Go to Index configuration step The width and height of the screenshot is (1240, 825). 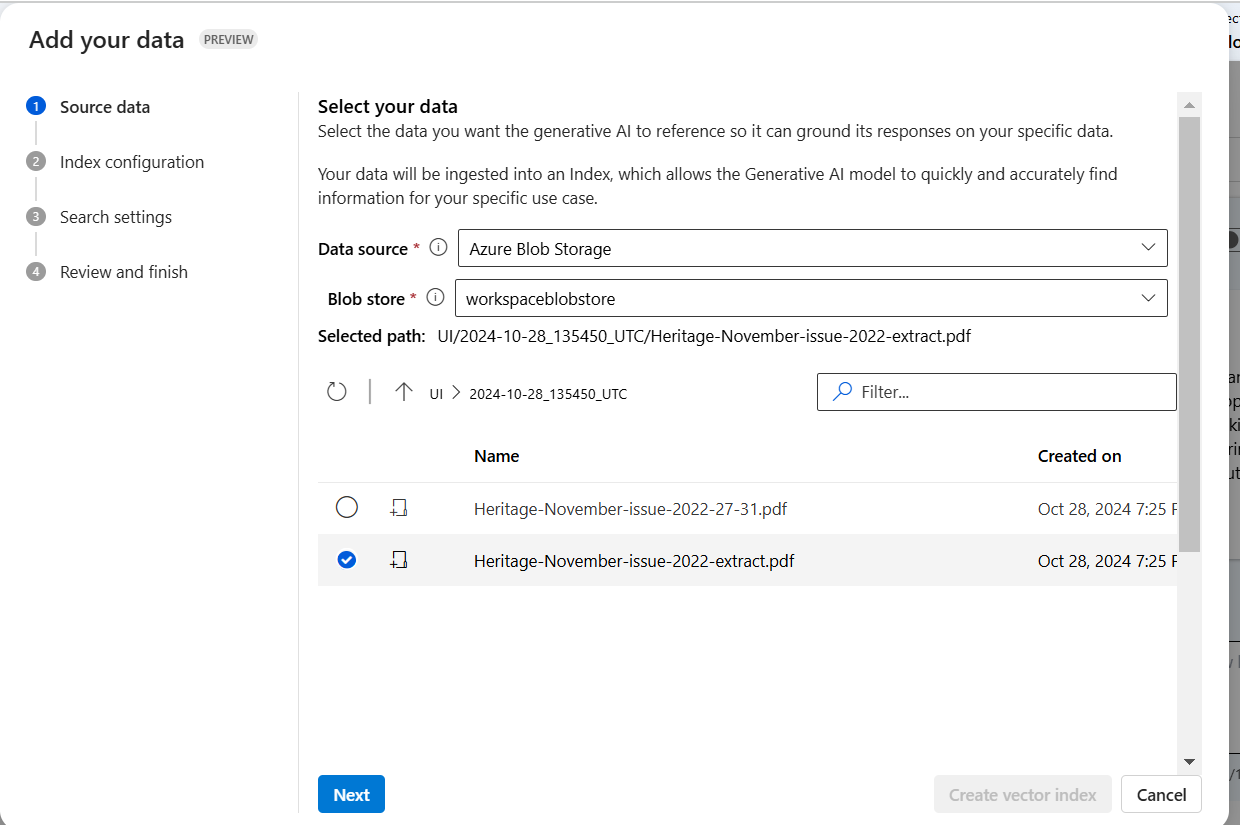pos(132,162)
